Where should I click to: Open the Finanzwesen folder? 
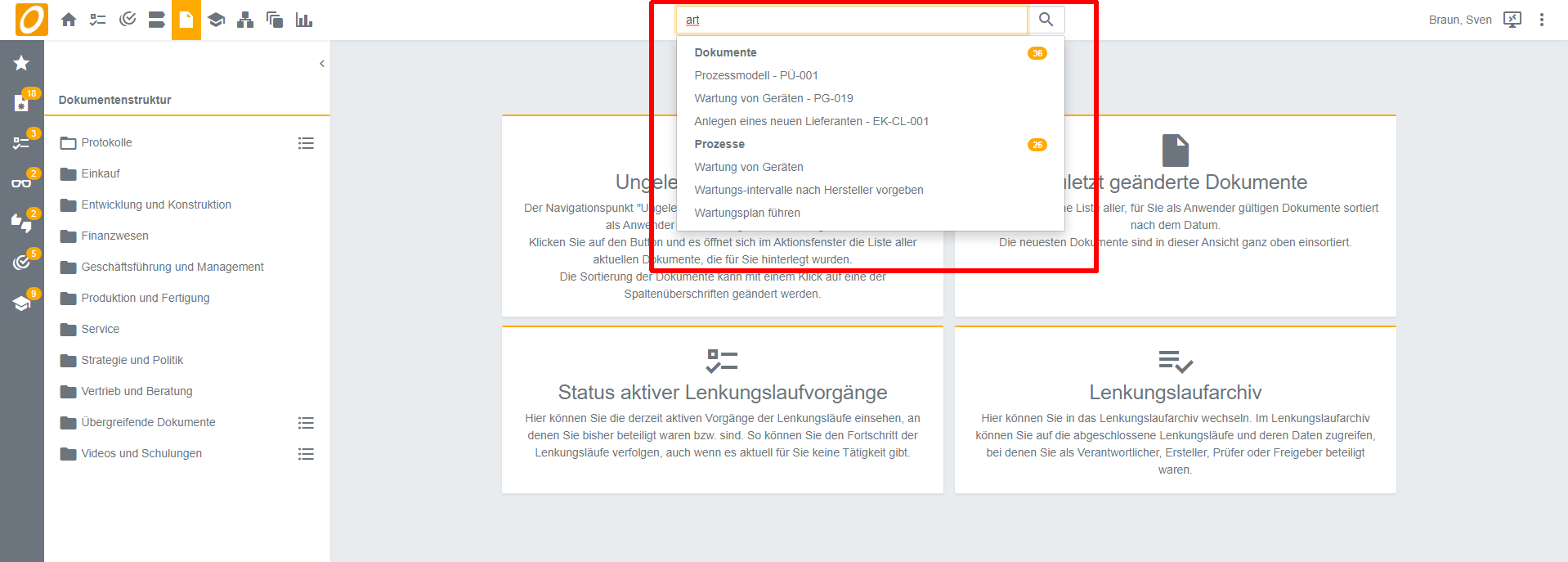coord(114,236)
